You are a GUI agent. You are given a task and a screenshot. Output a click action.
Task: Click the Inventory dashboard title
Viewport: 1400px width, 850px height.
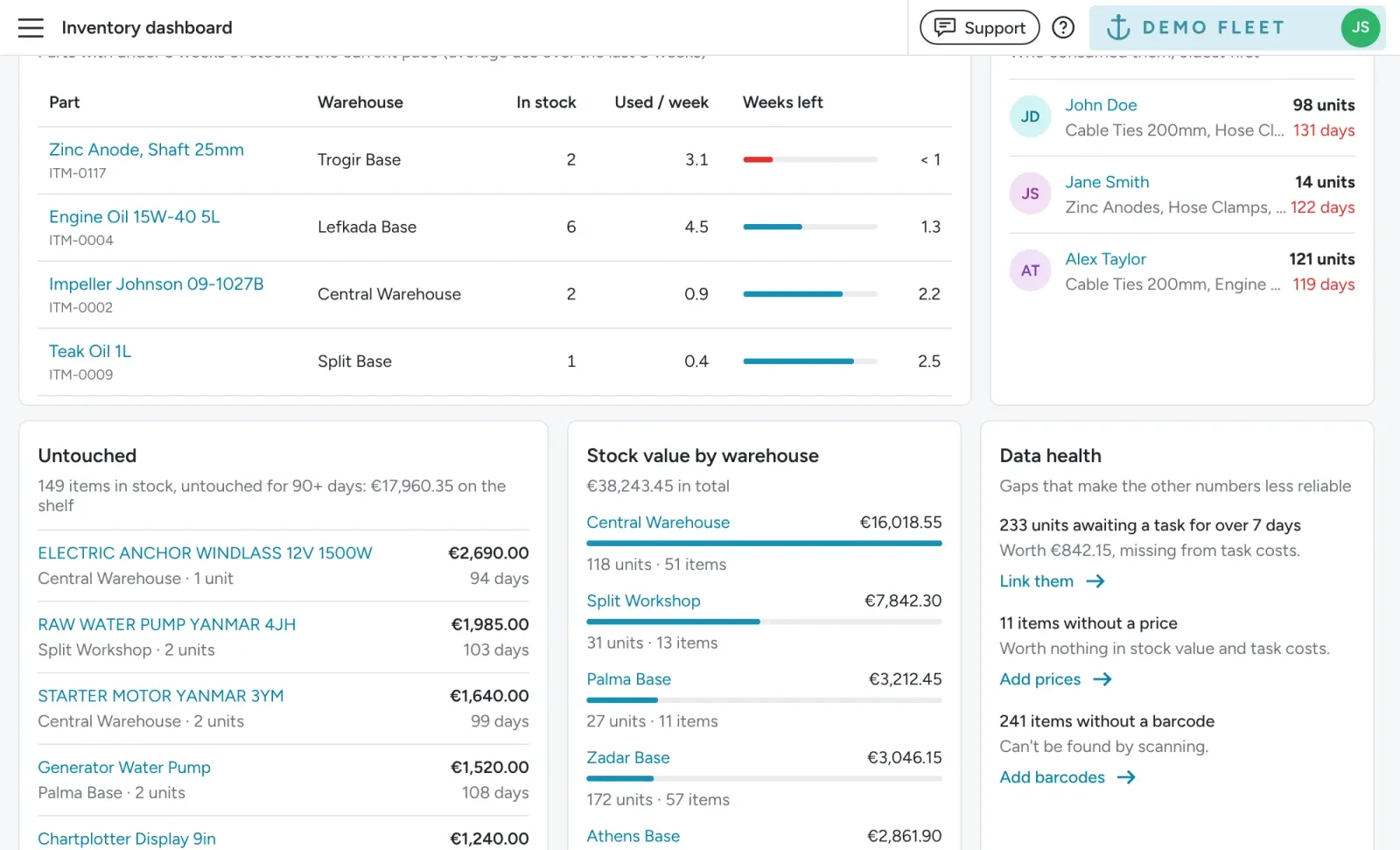pos(146,28)
